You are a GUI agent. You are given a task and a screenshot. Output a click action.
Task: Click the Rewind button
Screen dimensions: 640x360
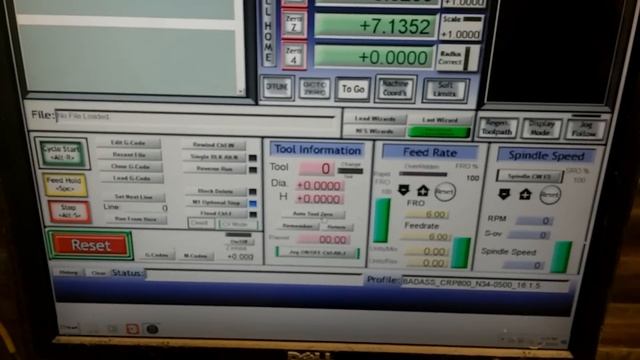(214, 145)
